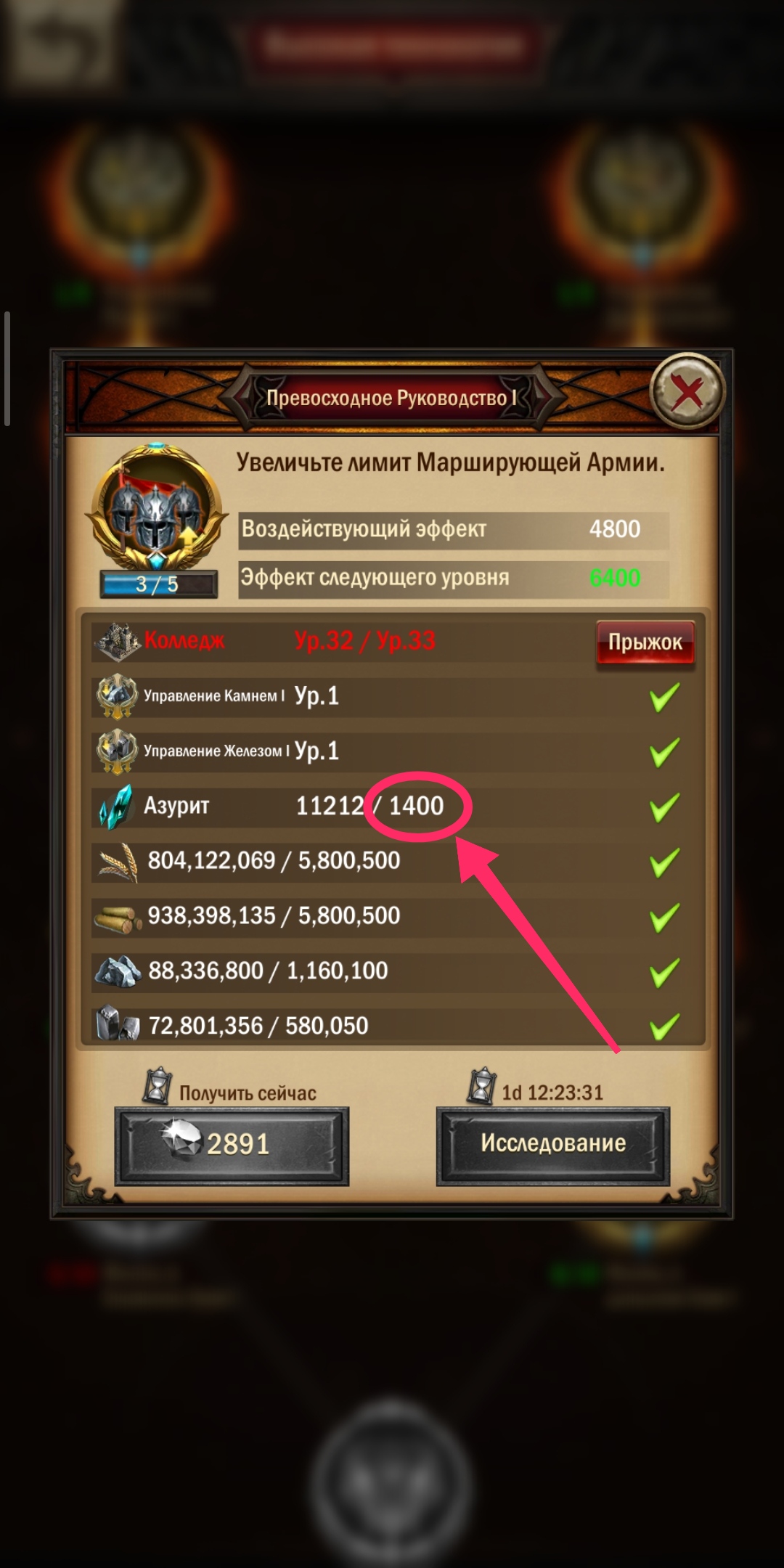Close the Превосходное Руководство I dialog
The width and height of the screenshot is (784, 1568).
687,391
